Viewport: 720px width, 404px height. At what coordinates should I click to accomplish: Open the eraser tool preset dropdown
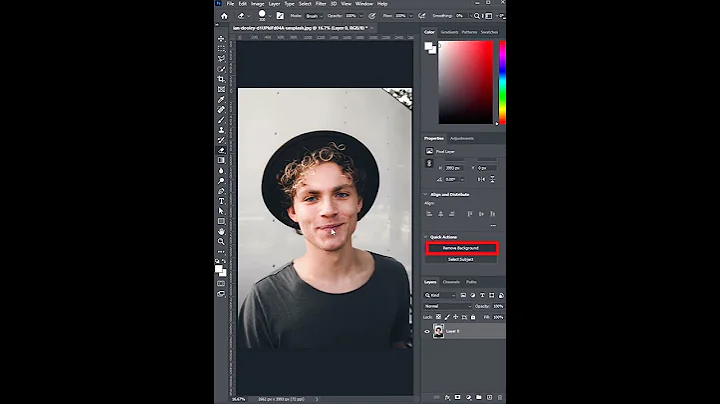pos(248,16)
